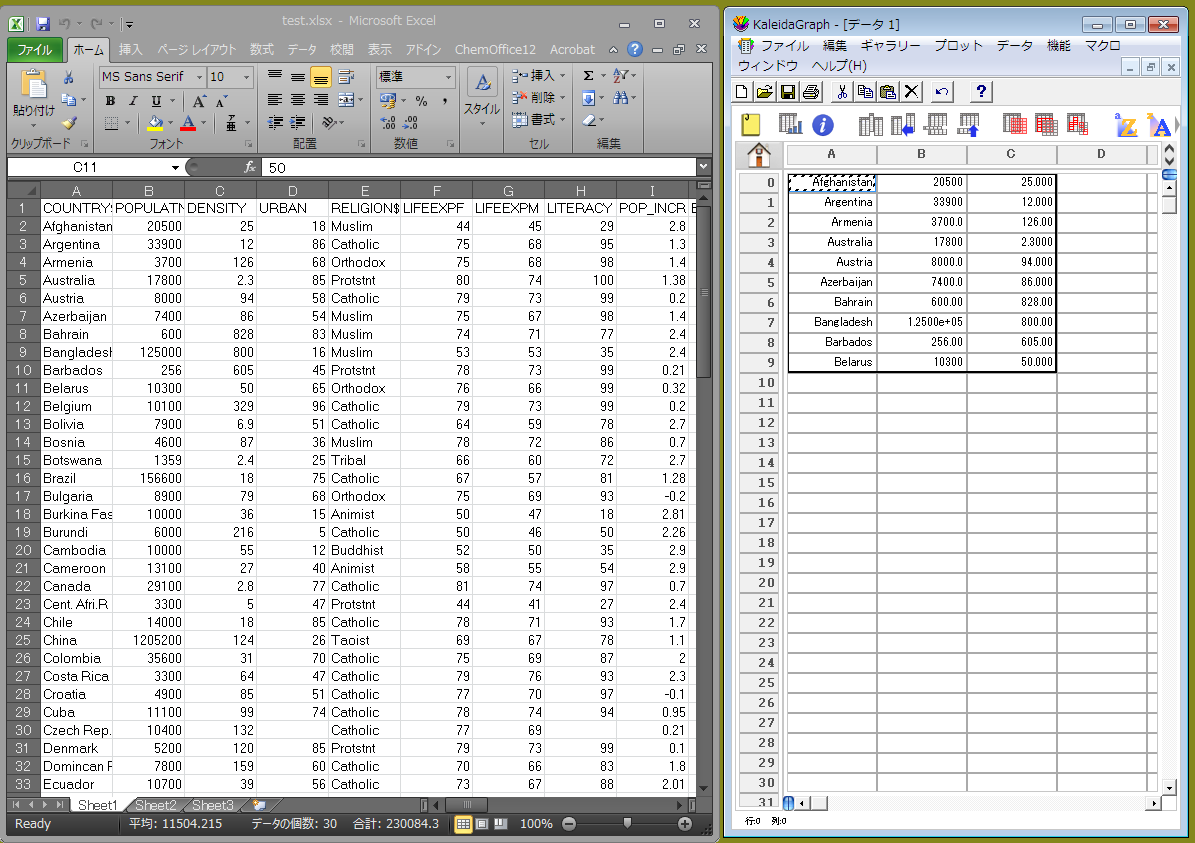Click KaleidaGraph's Undo arrow icon
Image resolution: width=1195 pixels, height=843 pixels.
(942, 92)
